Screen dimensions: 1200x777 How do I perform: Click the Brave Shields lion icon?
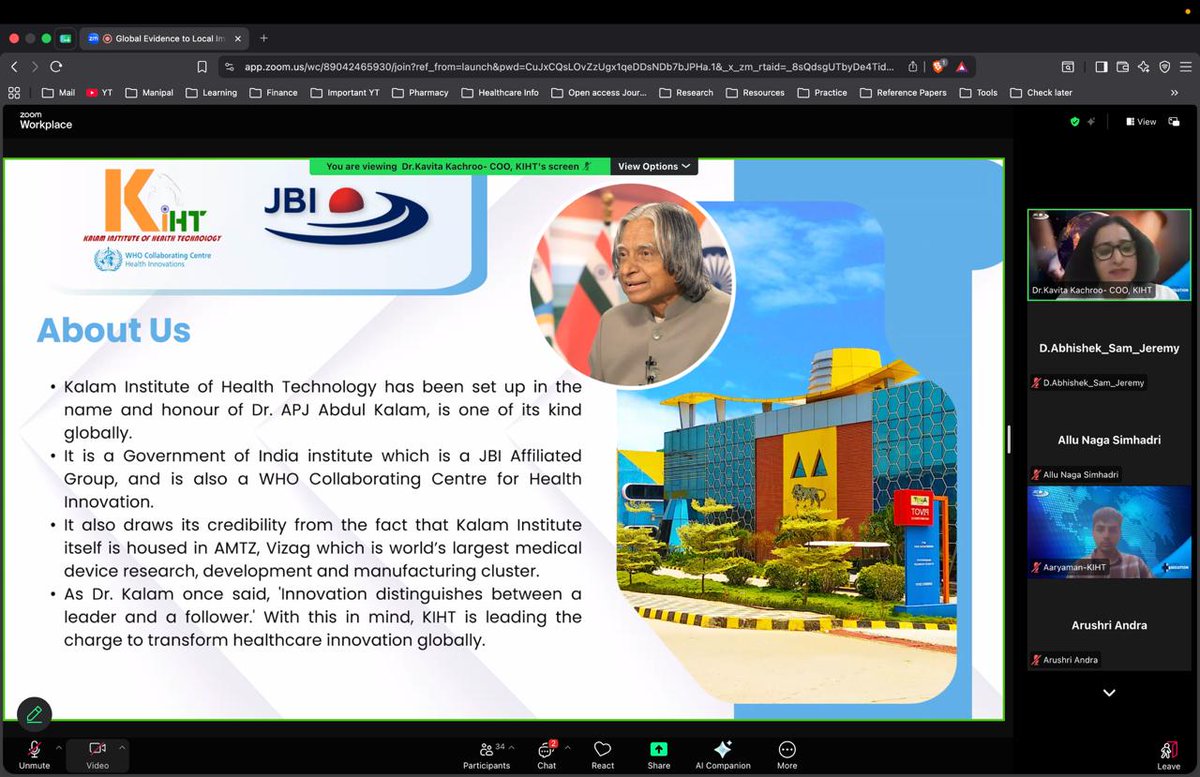[x=939, y=66]
